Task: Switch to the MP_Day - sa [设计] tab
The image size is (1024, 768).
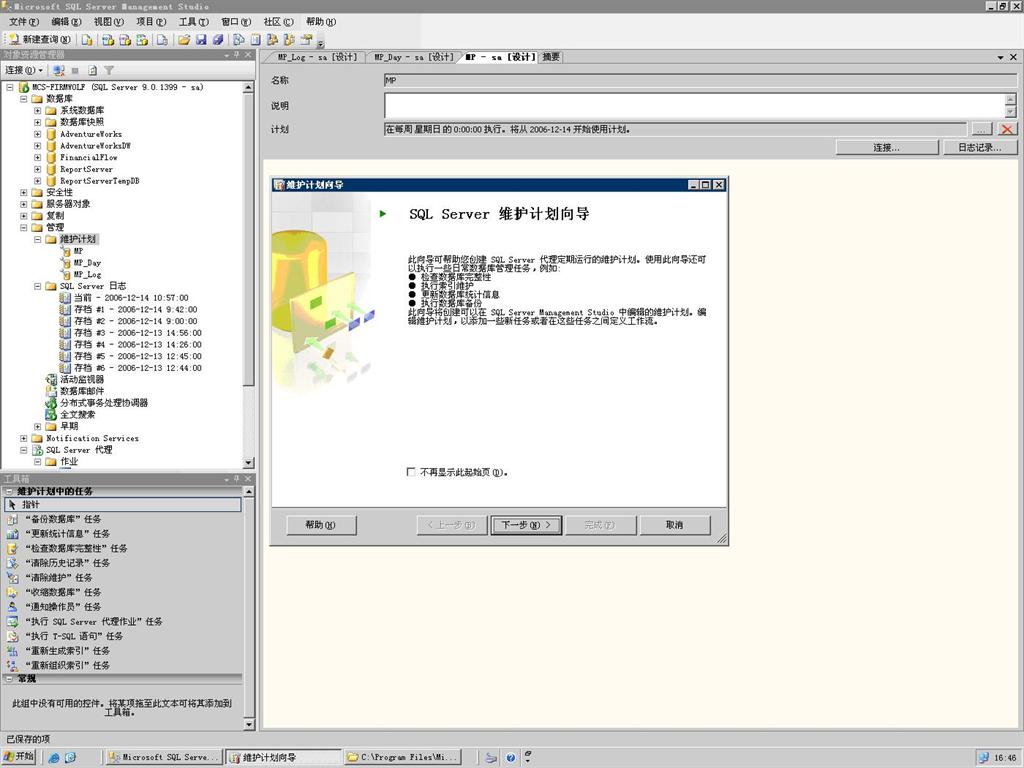Action: click(413, 57)
